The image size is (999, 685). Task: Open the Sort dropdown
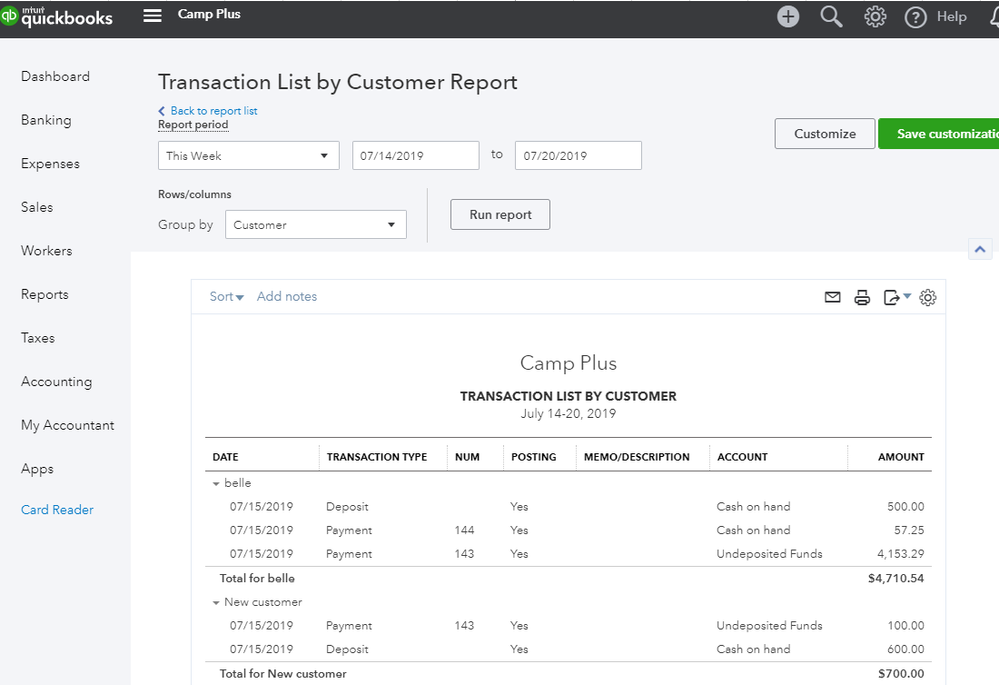227,296
